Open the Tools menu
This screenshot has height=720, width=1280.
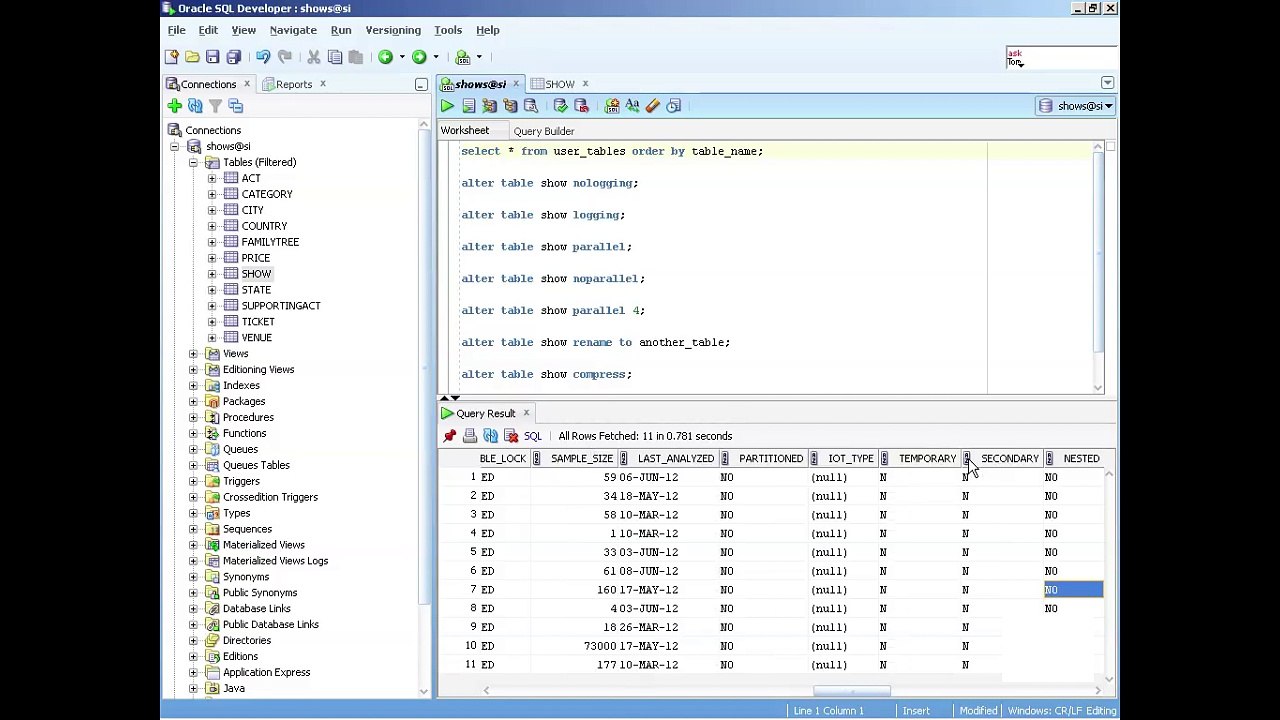448,30
